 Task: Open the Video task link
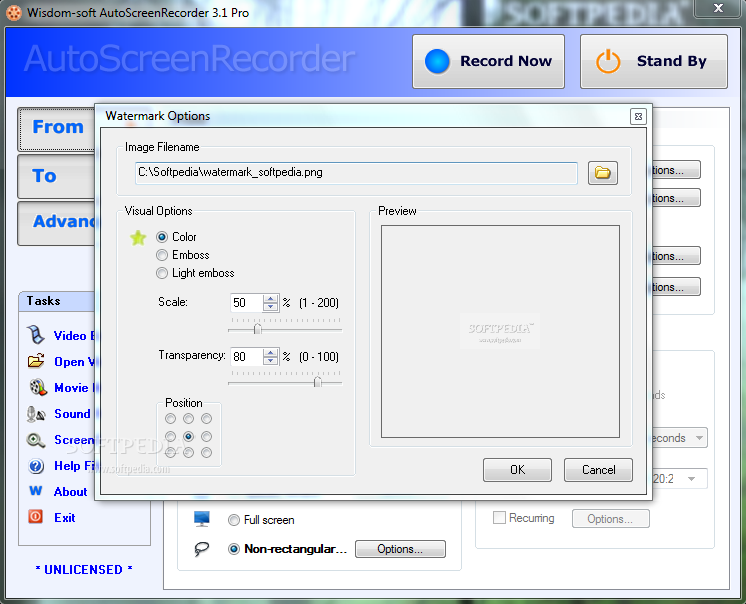(74, 336)
